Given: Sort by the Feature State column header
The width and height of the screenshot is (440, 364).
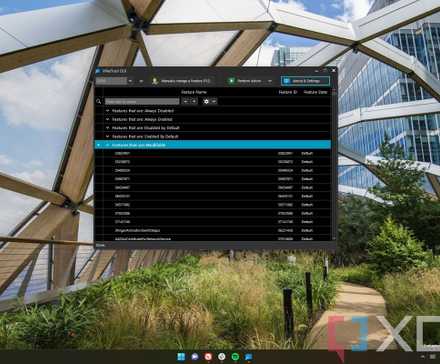Looking at the screenshot, I should click(x=315, y=92).
